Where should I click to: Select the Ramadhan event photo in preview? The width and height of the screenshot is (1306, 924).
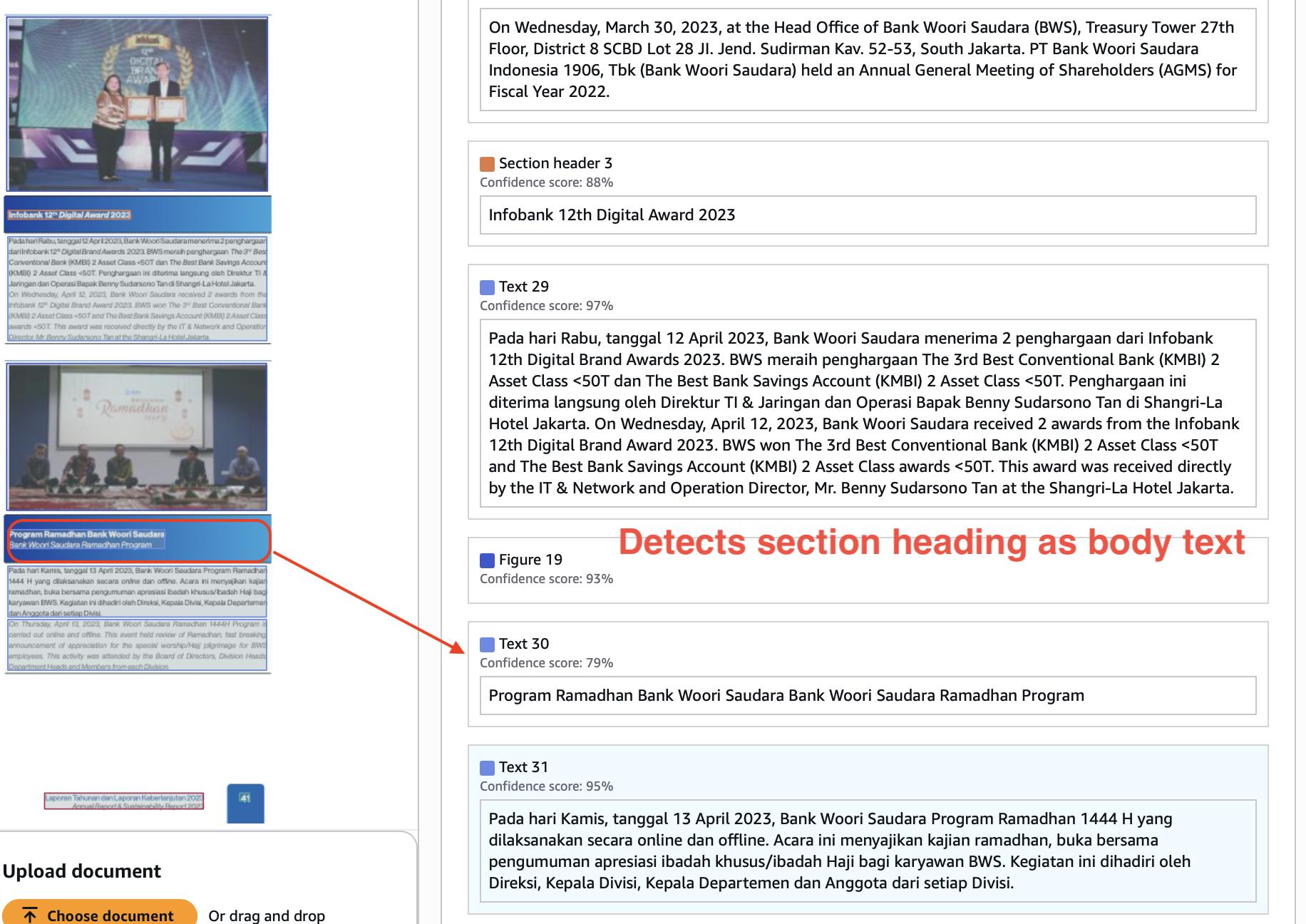coord(138,436)
